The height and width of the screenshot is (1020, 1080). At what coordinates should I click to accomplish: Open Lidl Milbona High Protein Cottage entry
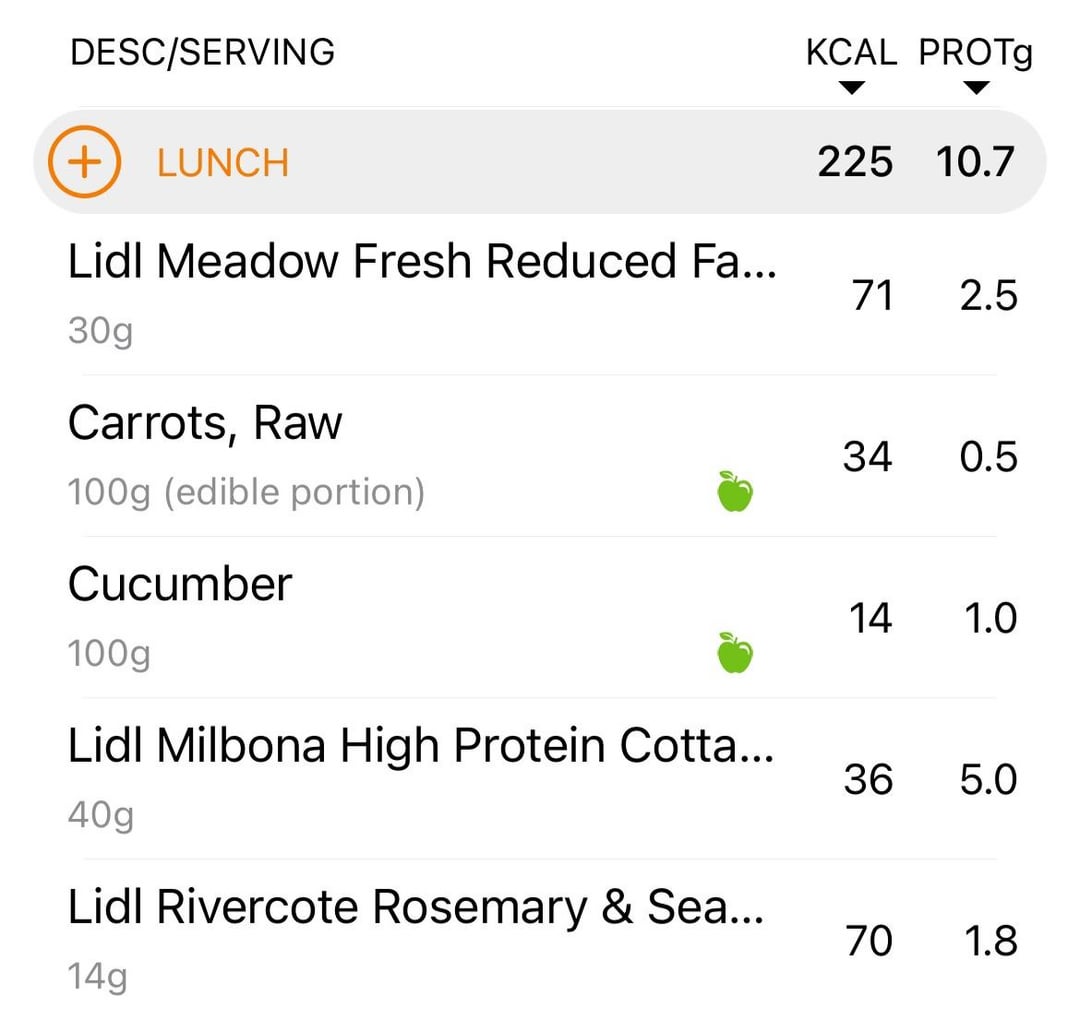pos(420,747)
